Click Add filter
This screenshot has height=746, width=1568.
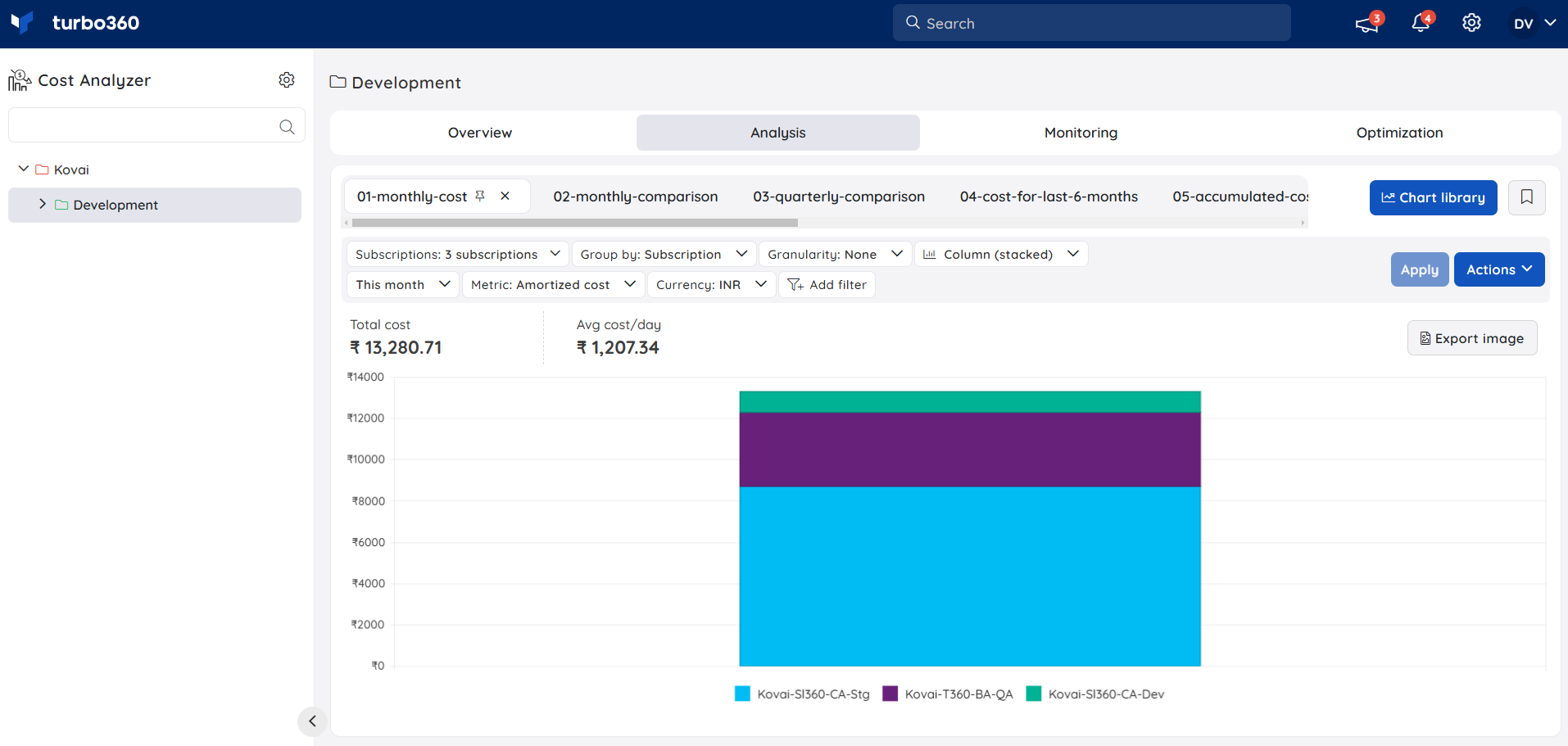pos(827,284)
